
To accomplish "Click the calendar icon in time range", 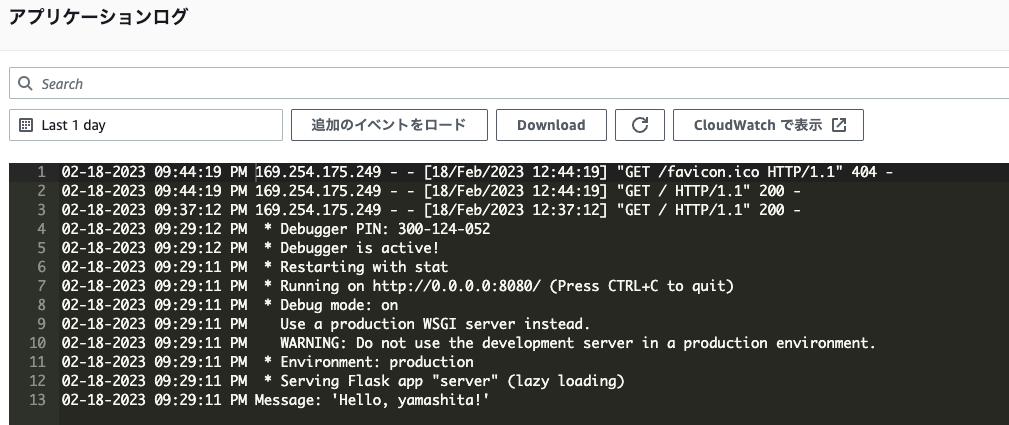I will point(26,125).
